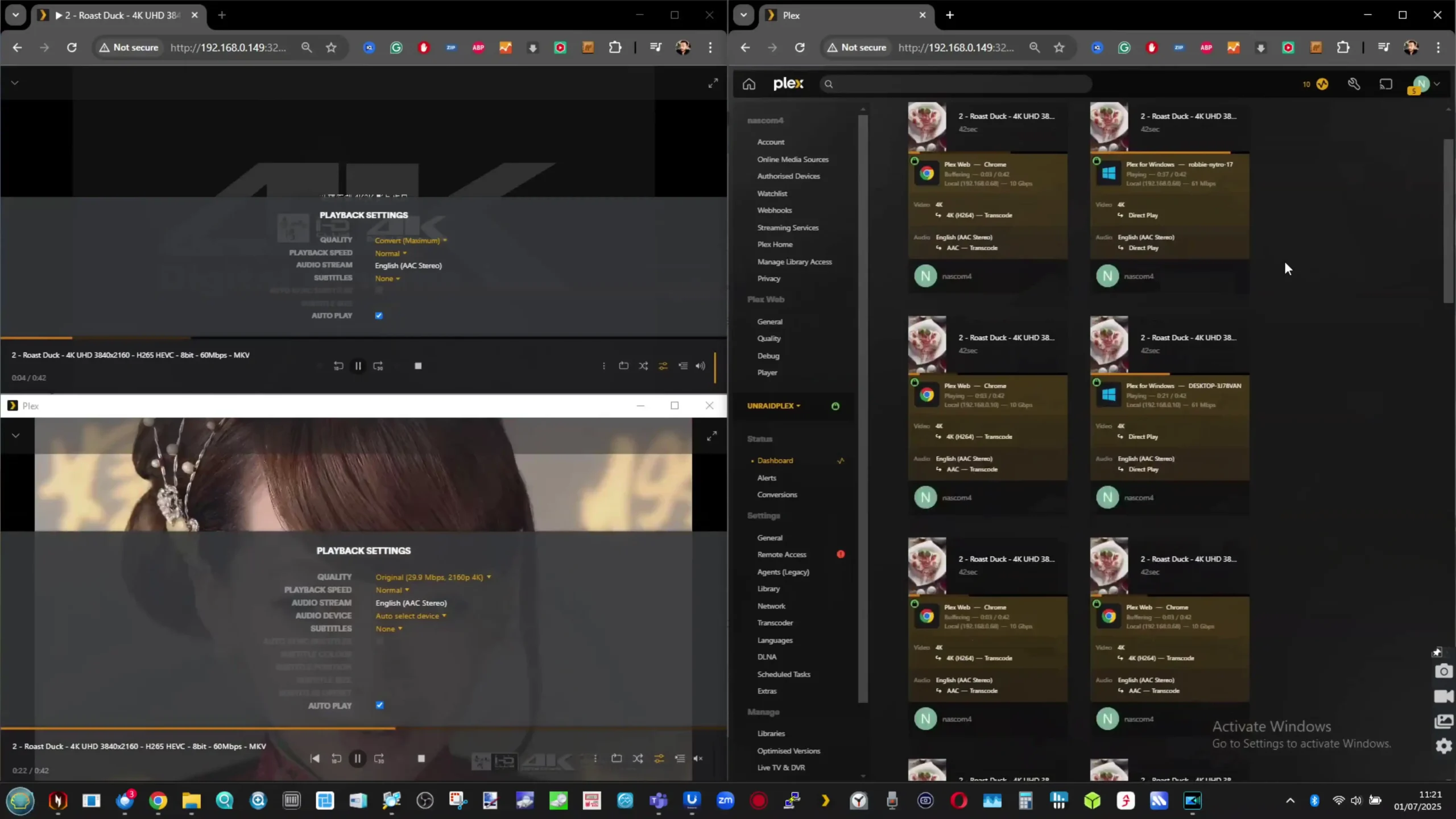Viewport: 1456px width, 819px height.
Task: Skip back 10 seconds in Plex desktop app
Action: pyautogui.click(x=336, y=758)
